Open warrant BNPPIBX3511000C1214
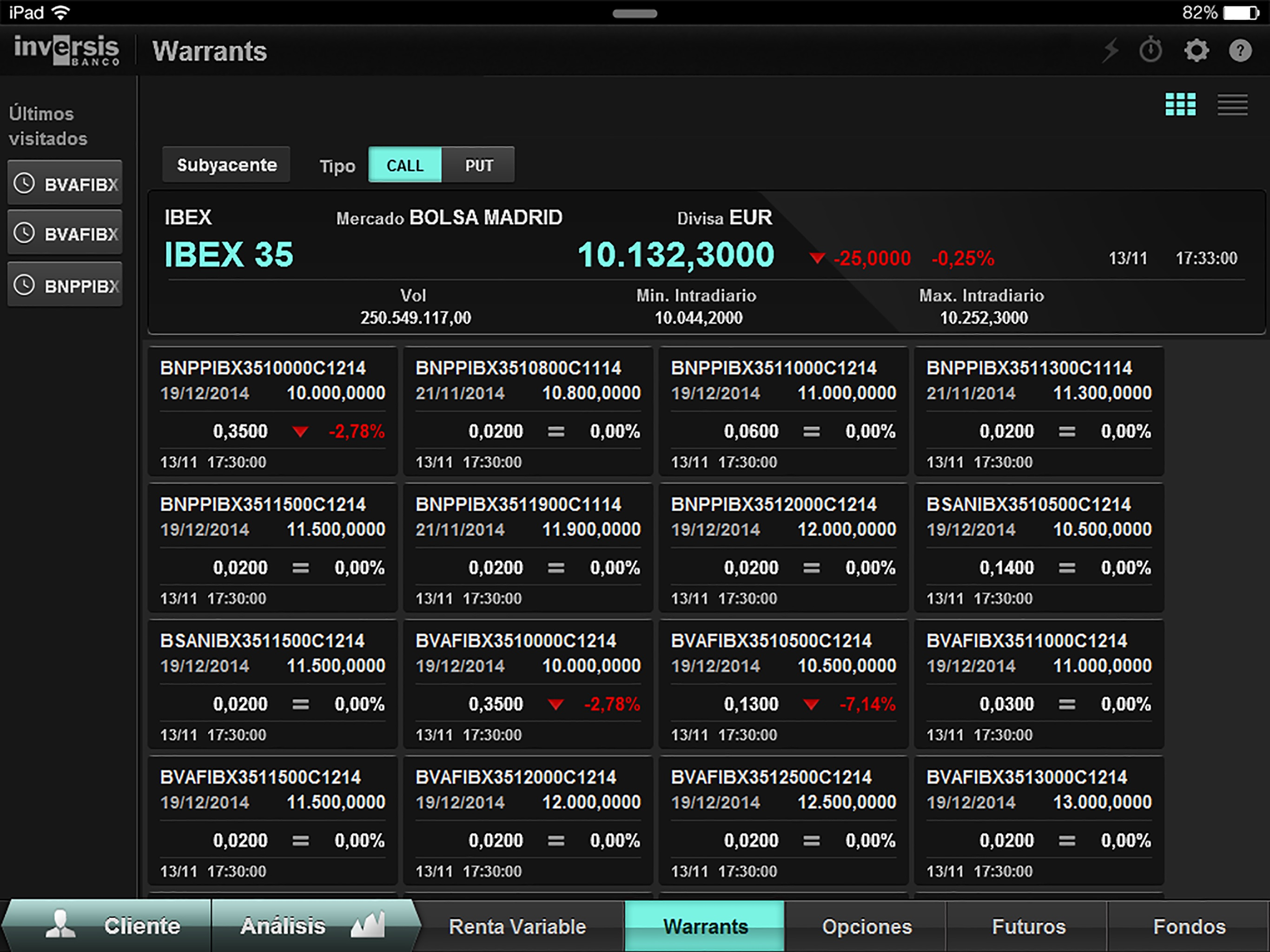Image resolution: width=1270 pixels, height=952 pixels. tap(784, 411)
